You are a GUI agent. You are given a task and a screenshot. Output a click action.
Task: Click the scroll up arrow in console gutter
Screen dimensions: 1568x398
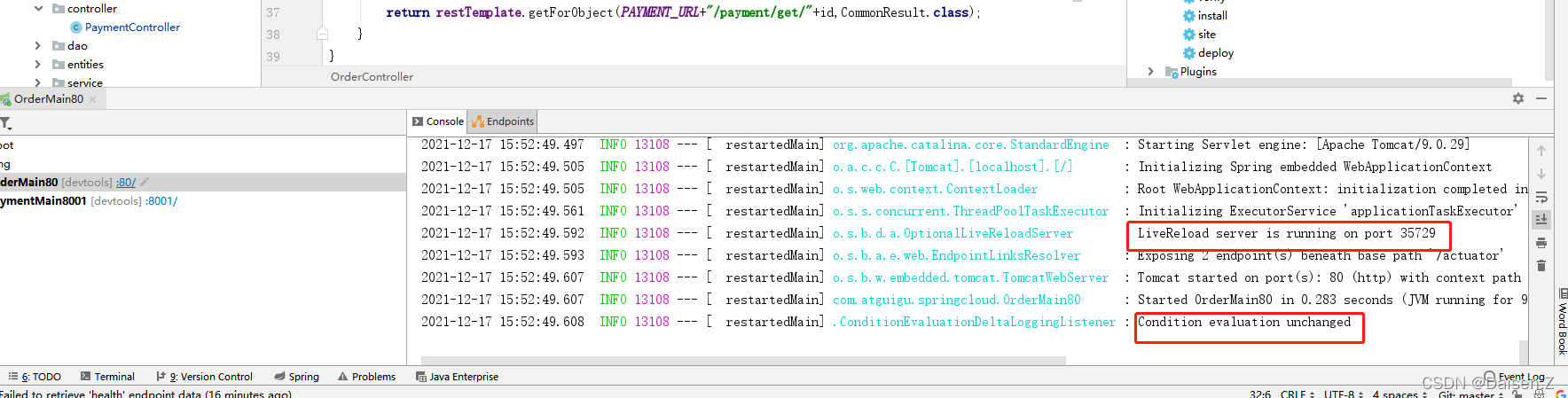point(1541,151)
